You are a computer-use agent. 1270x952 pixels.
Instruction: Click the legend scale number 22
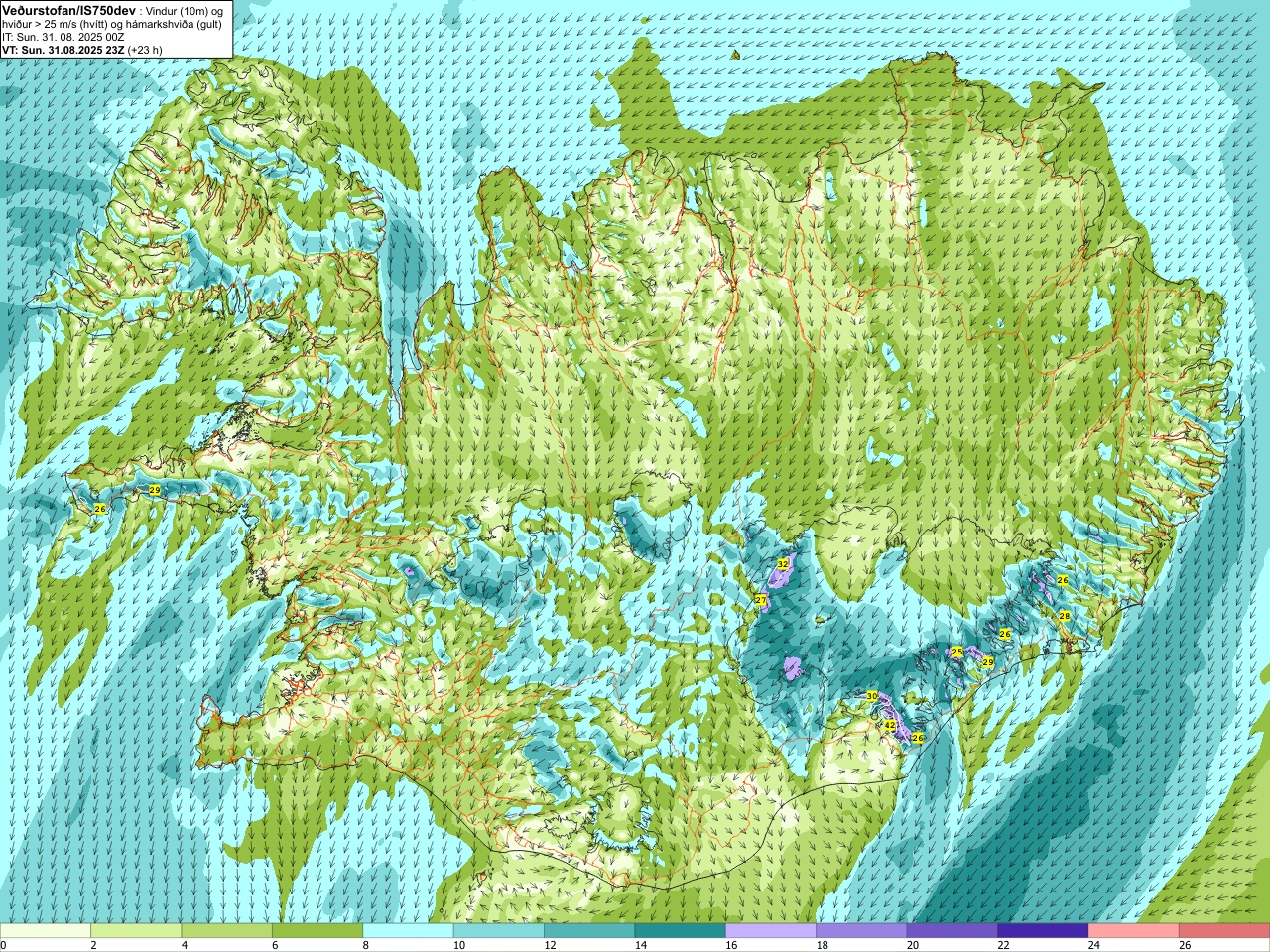click(1004, 945)
